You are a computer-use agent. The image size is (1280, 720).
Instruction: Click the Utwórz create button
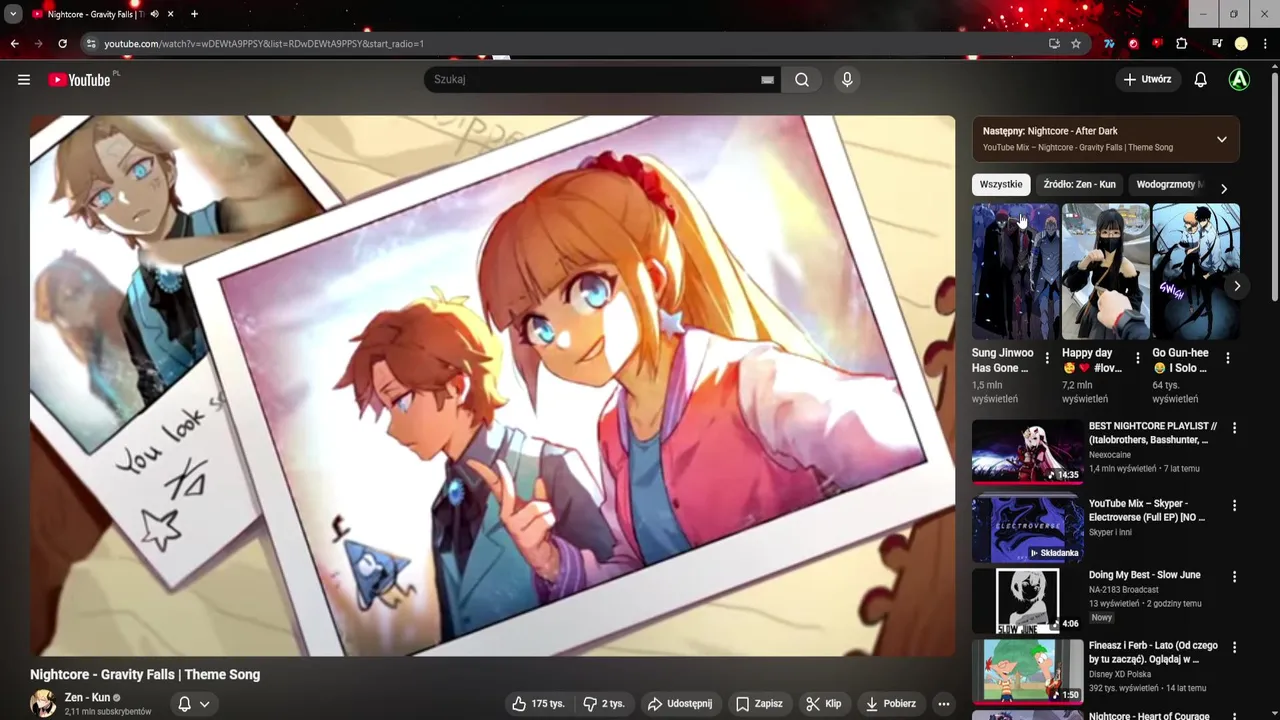(x=1148, y=80)
